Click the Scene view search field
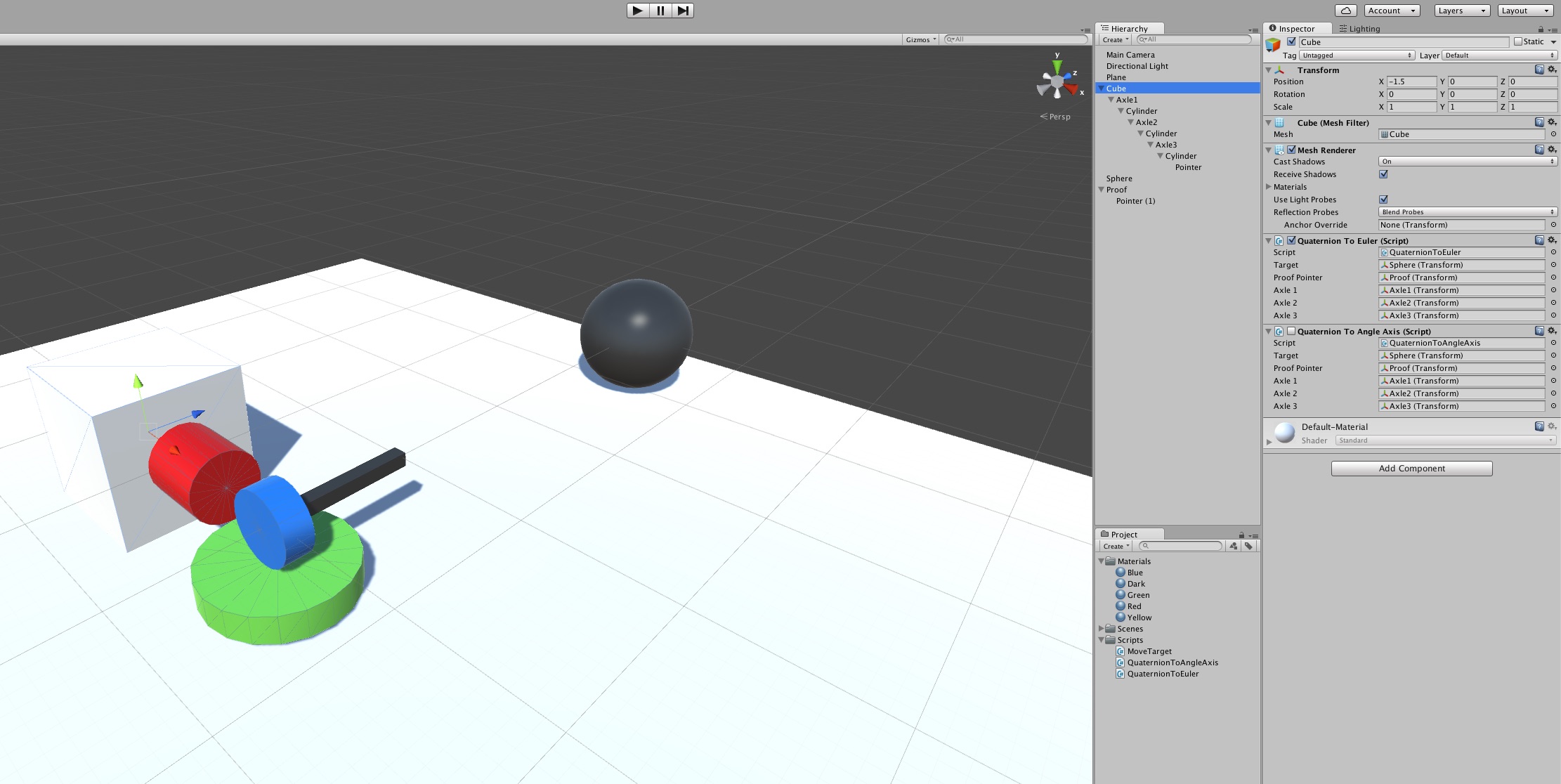The image size is (1561, 784). pyautogui.click(x=1016, y=39)
